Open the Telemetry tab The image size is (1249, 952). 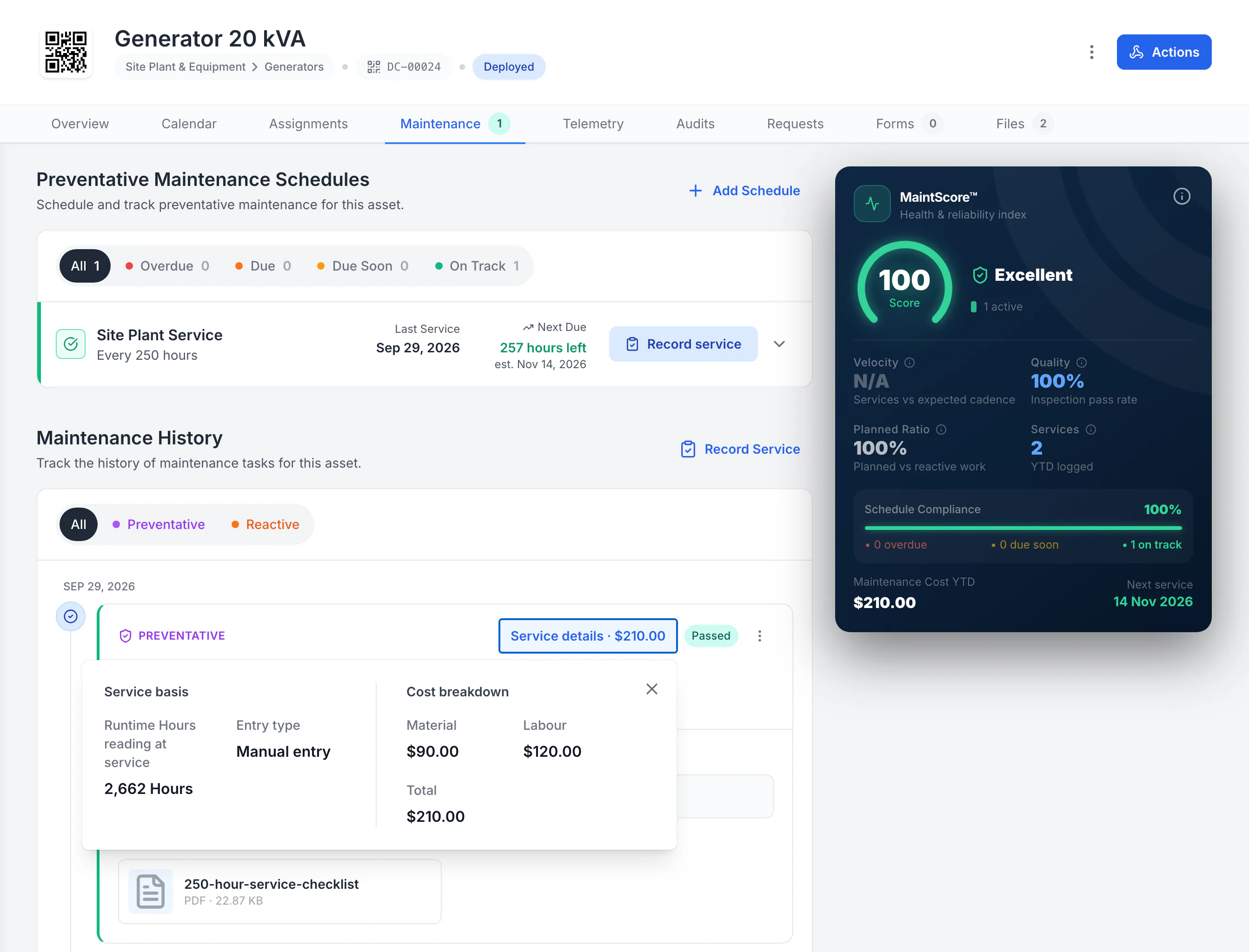(593, 124)
